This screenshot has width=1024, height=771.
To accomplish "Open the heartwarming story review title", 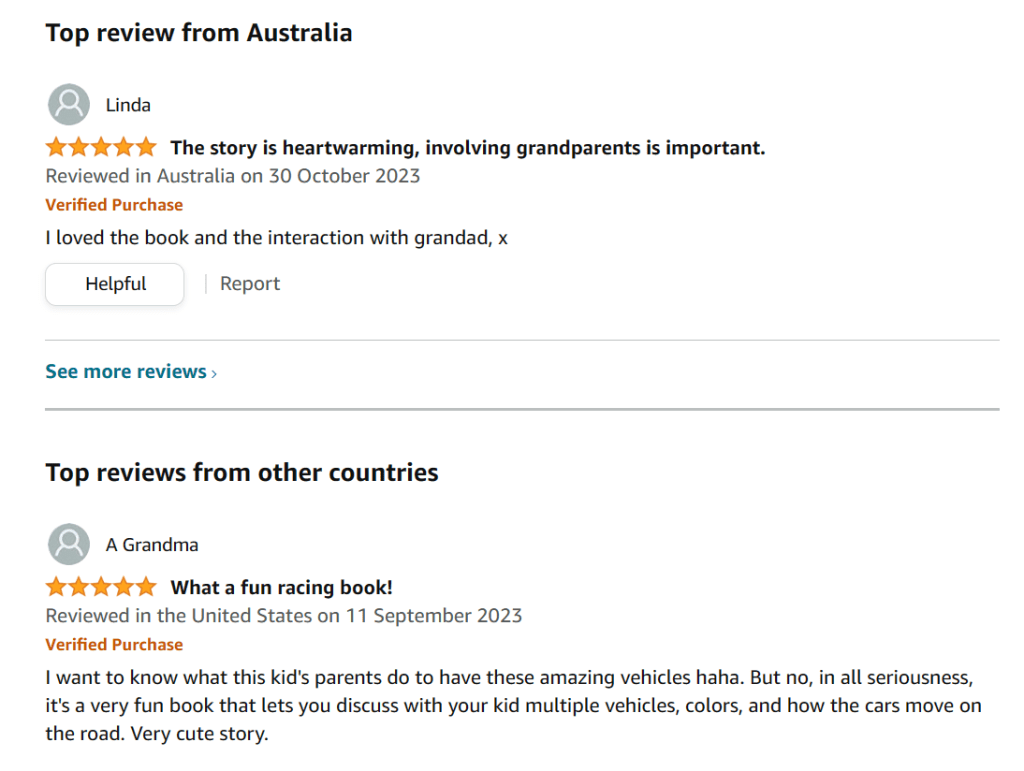I will click(x=467, y=148).
